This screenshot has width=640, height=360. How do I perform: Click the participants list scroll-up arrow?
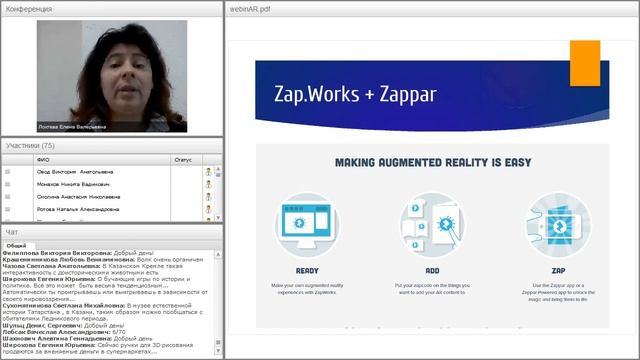point(218,168)
